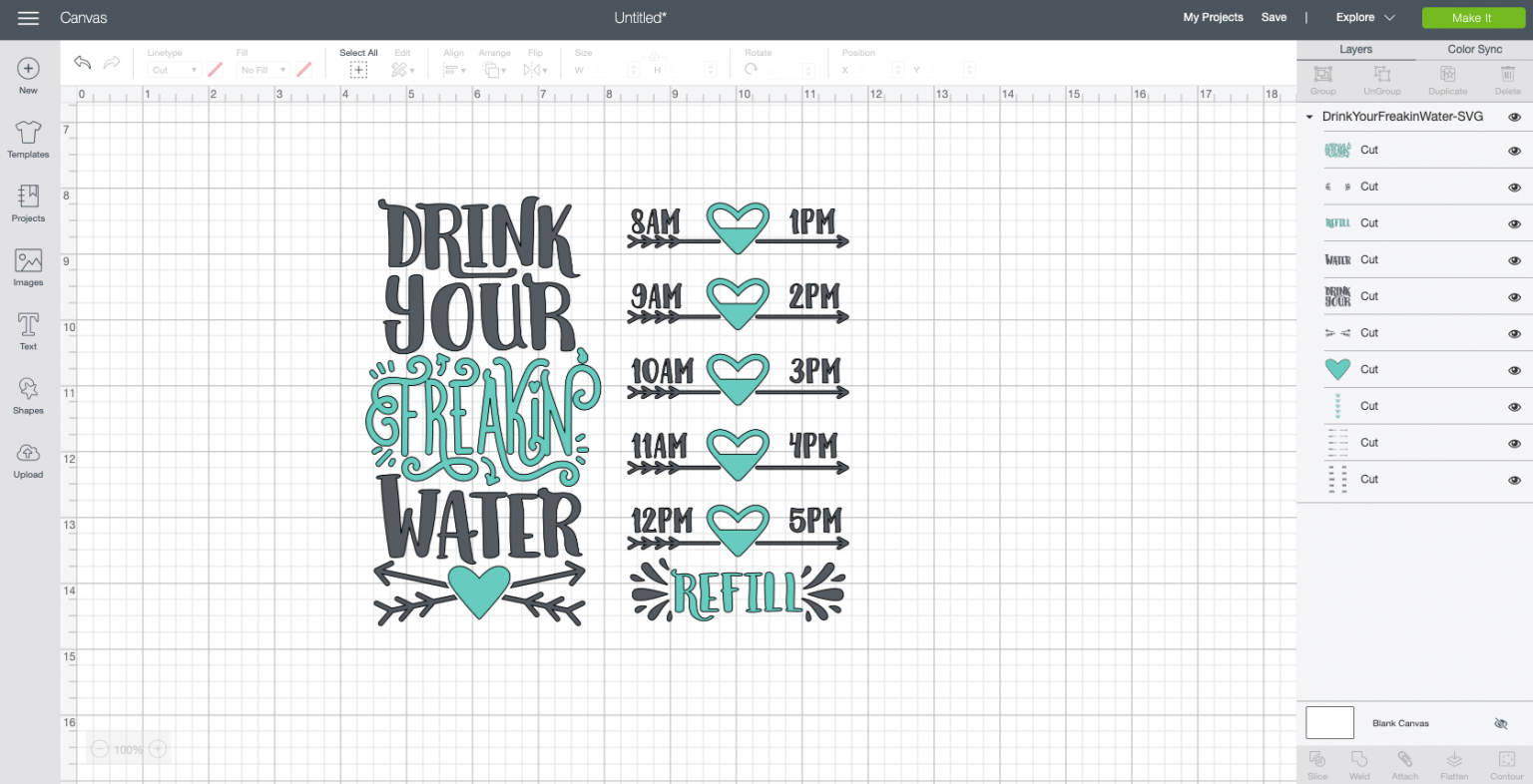Viewport: 1533px width, 784px height.
Task: Select the Slice tool
Action: pos(1317,763)
